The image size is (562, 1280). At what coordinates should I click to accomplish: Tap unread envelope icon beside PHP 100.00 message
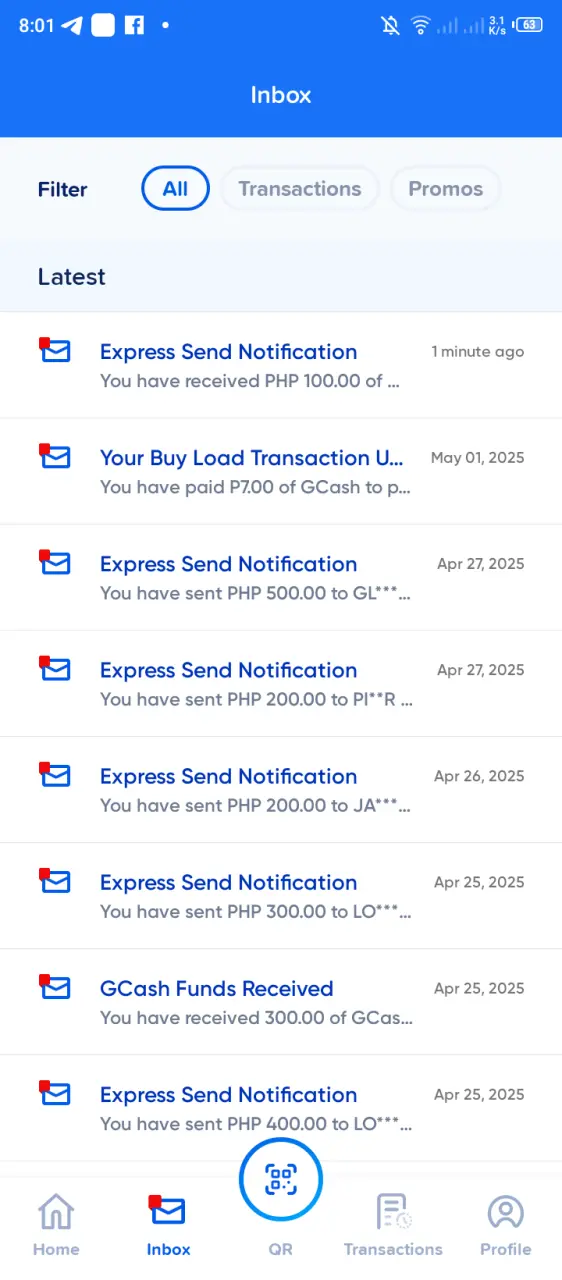[55, 350]
